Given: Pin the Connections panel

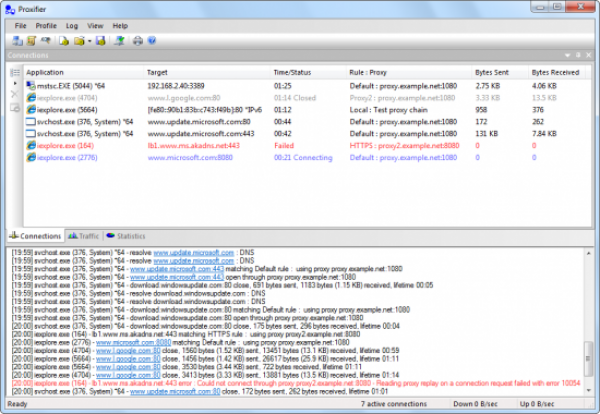Looking at the screenshot, I should (x=577, y=55).
